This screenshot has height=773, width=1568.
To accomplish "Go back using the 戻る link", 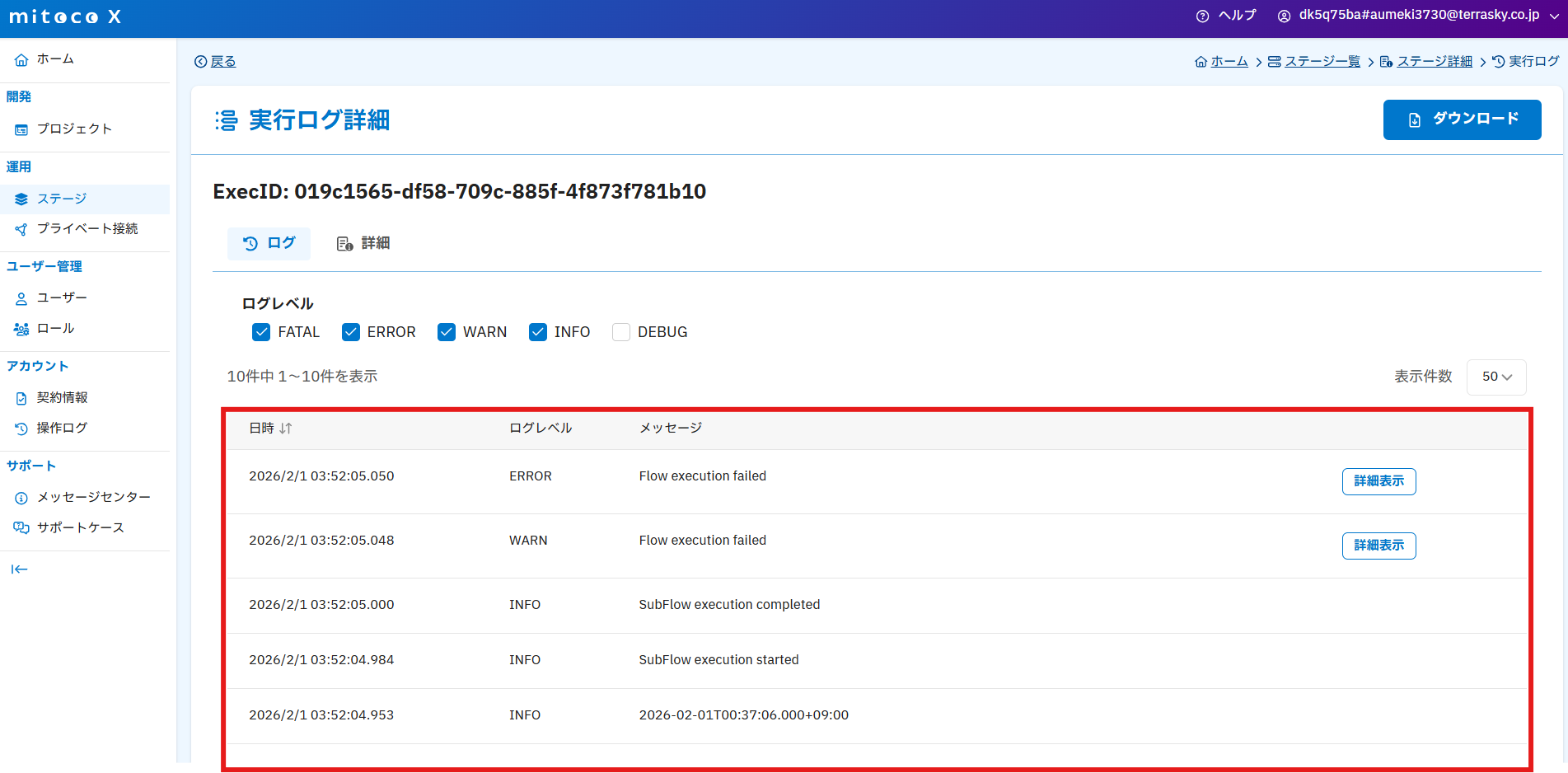I will point(216,62).
